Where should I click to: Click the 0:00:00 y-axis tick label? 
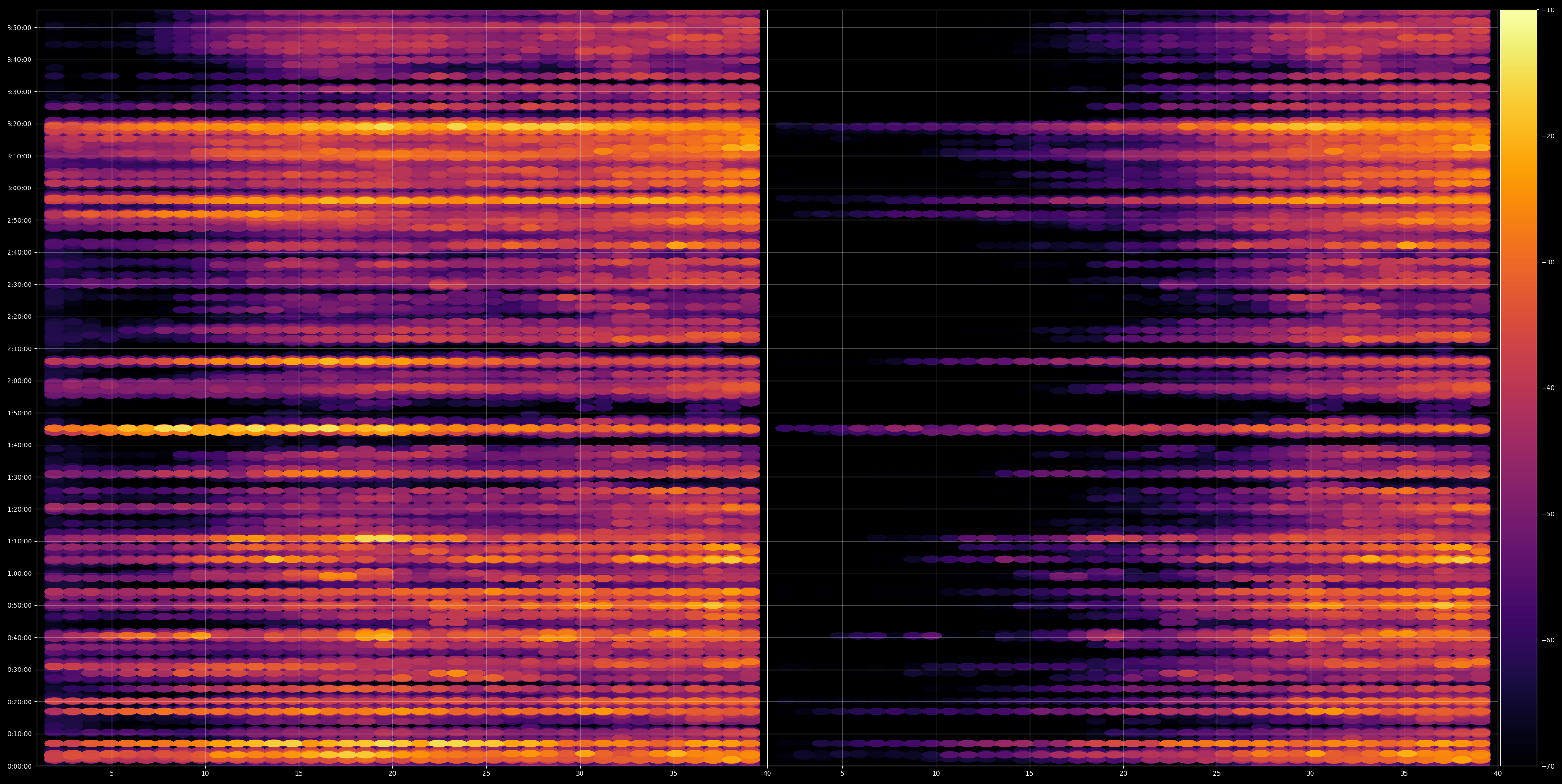18,766
